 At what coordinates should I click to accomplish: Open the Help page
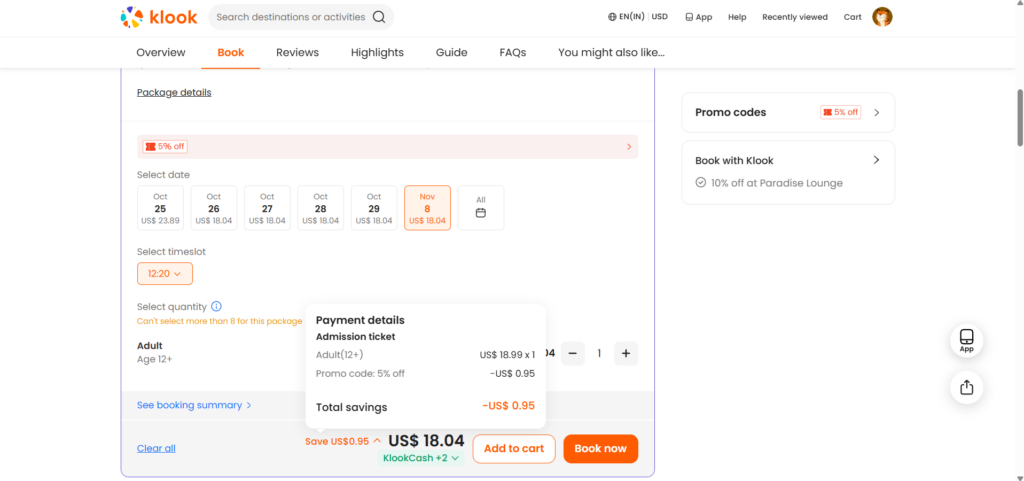pyautogui.click(x=737, y=17)
